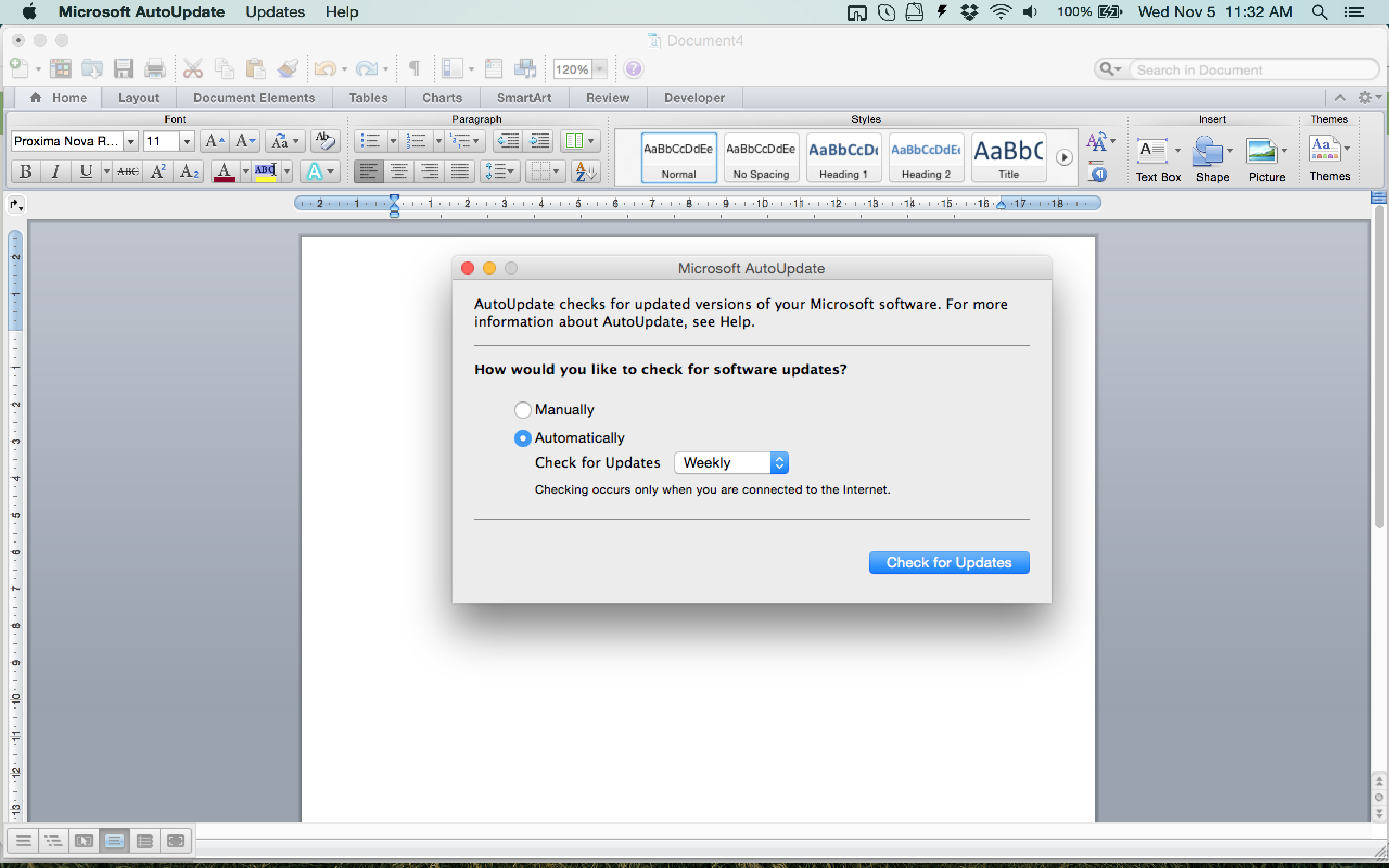This screenshot has width=1389, height=868.
Task: Click in Search in Document field
Action: (1254, 70)
